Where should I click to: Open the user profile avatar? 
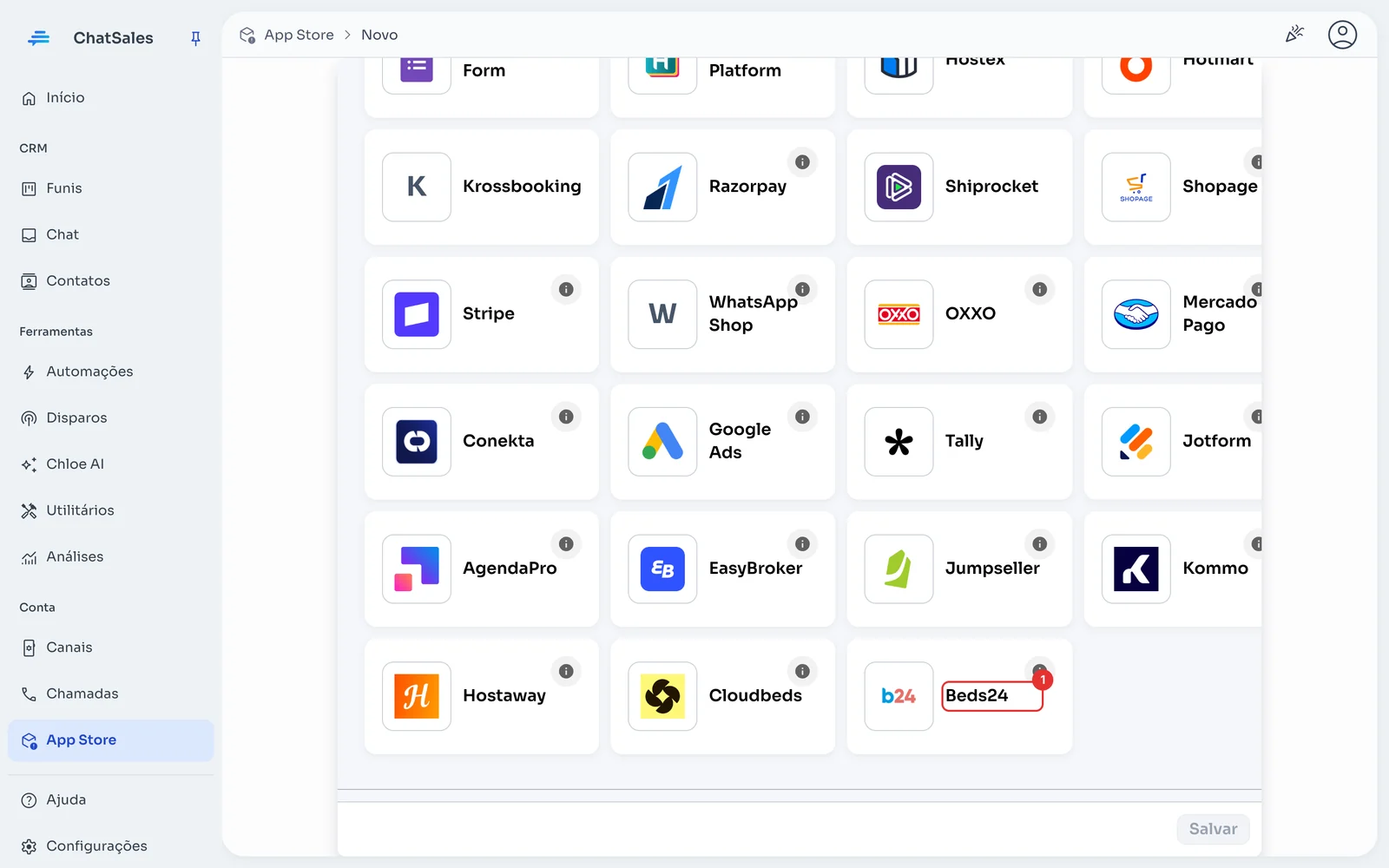click(x=1342, y=35)
